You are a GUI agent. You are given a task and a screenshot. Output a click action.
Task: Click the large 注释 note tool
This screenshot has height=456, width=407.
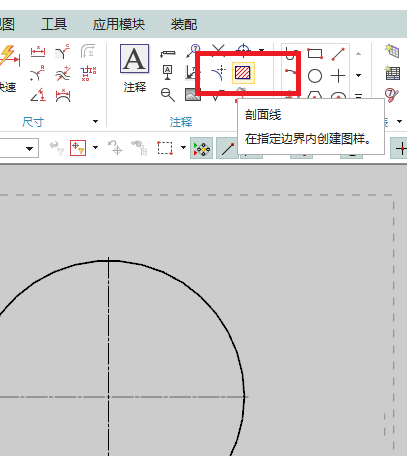pyautogui.click(x=134, y=69)
